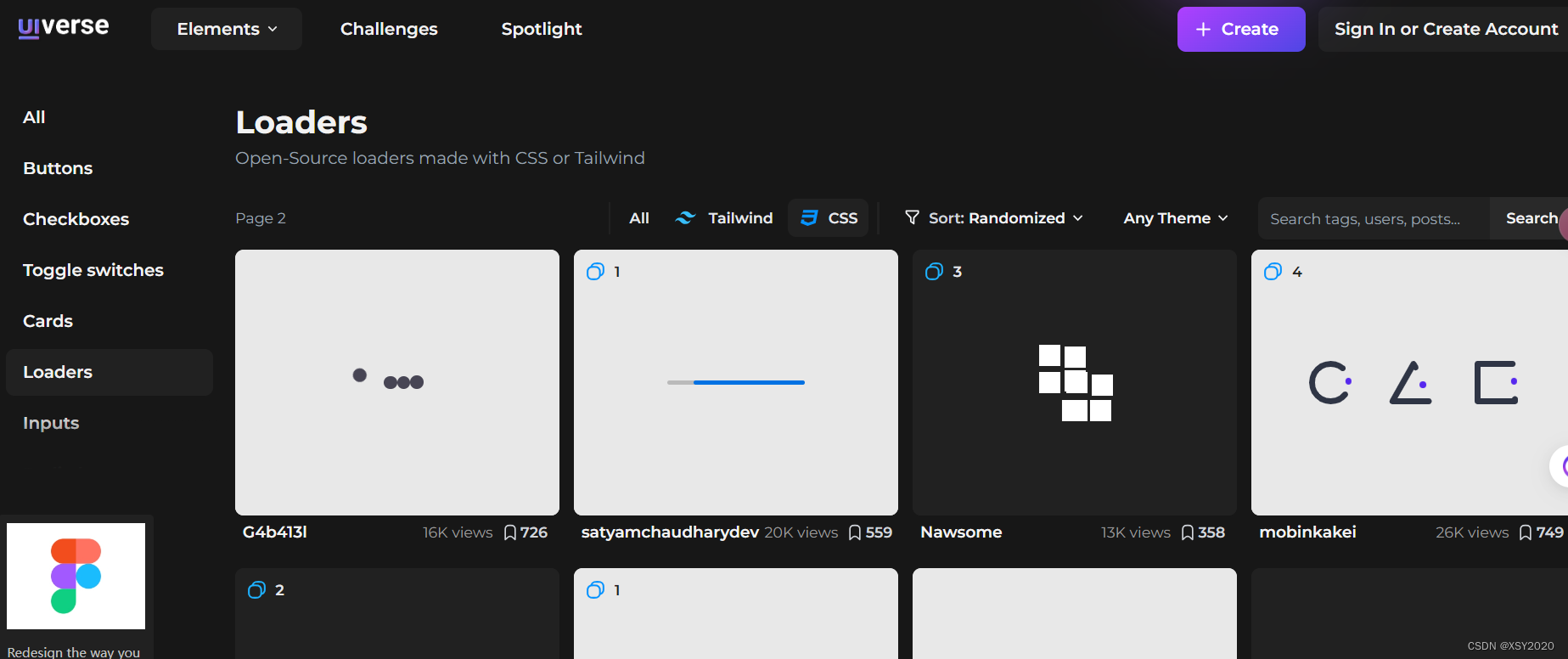Click the CSS3 shield icon
This screenshot has width=1568, height=659.
[x=809, y=218]
